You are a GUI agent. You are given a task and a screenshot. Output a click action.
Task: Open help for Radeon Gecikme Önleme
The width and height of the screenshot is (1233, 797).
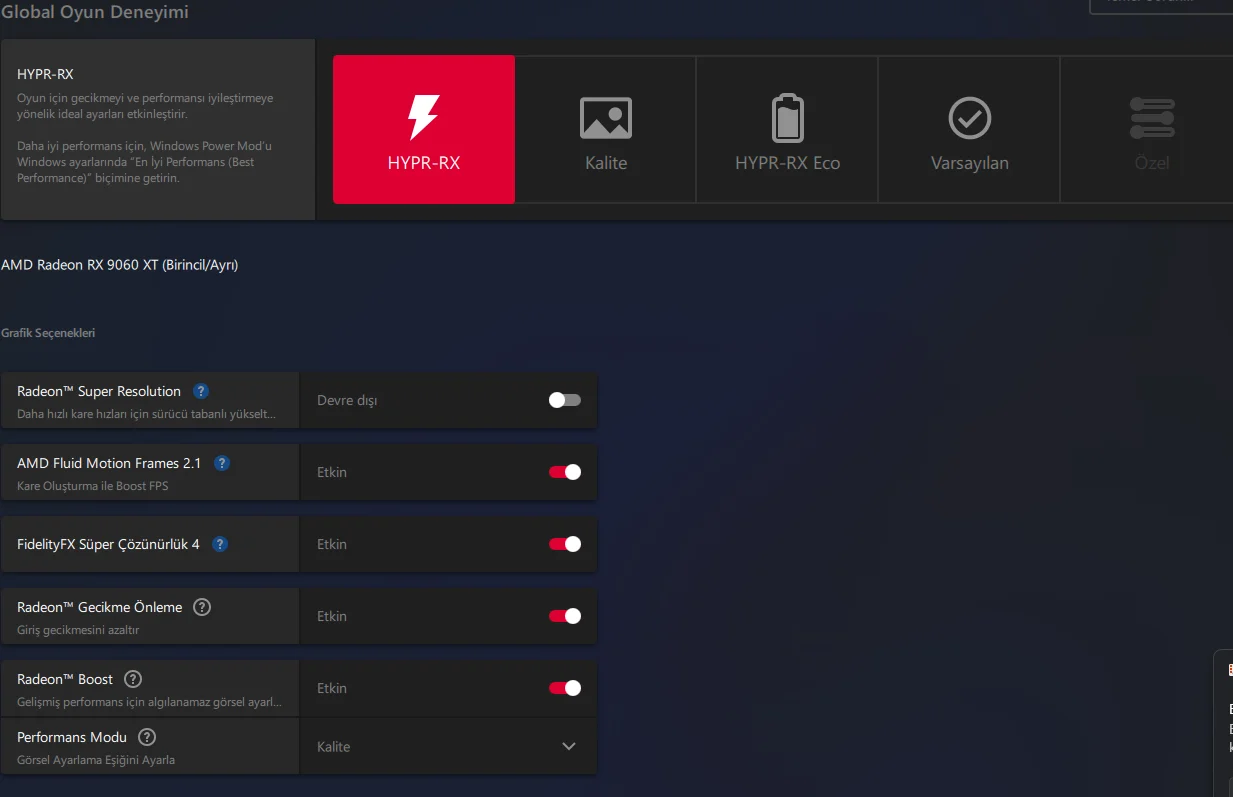point(202,607)
